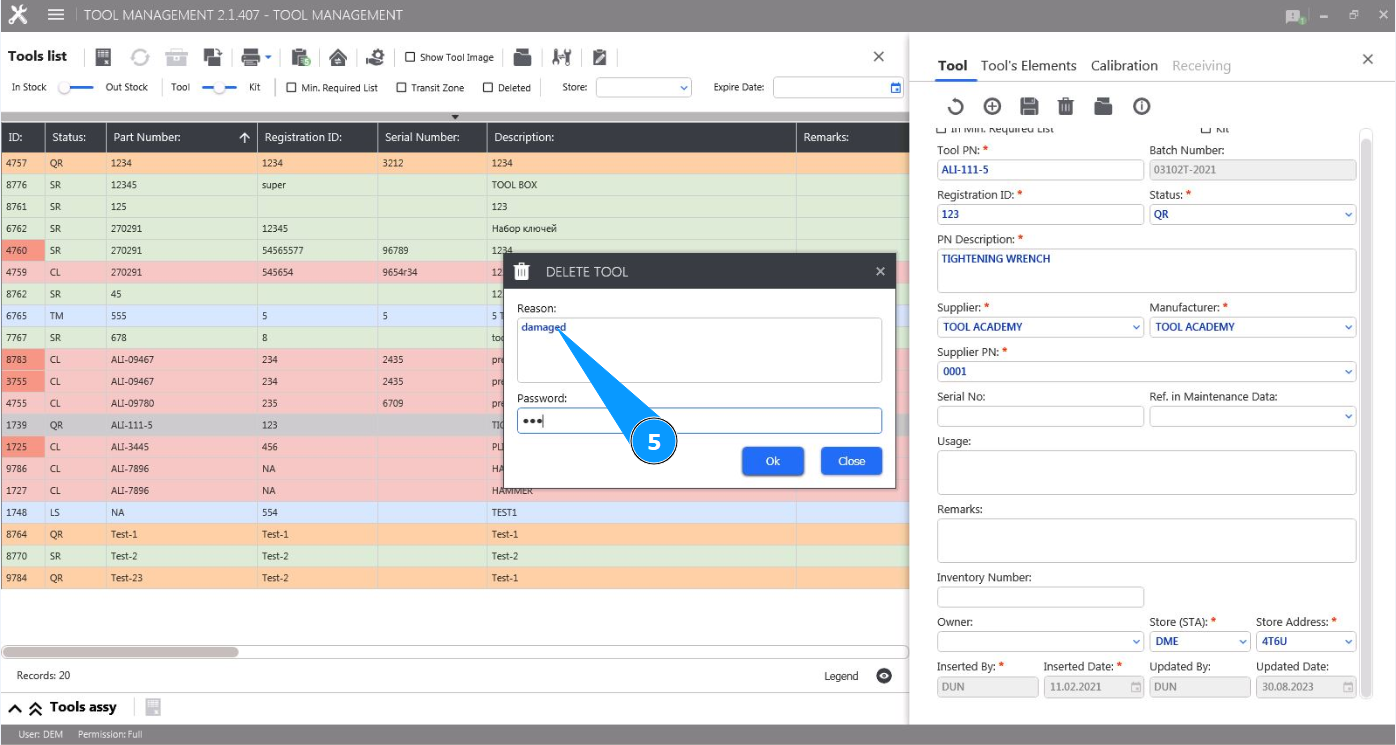Open the Store filter dropdown
The height and width of the screenshot is (745, 1396).
point(643,88)
